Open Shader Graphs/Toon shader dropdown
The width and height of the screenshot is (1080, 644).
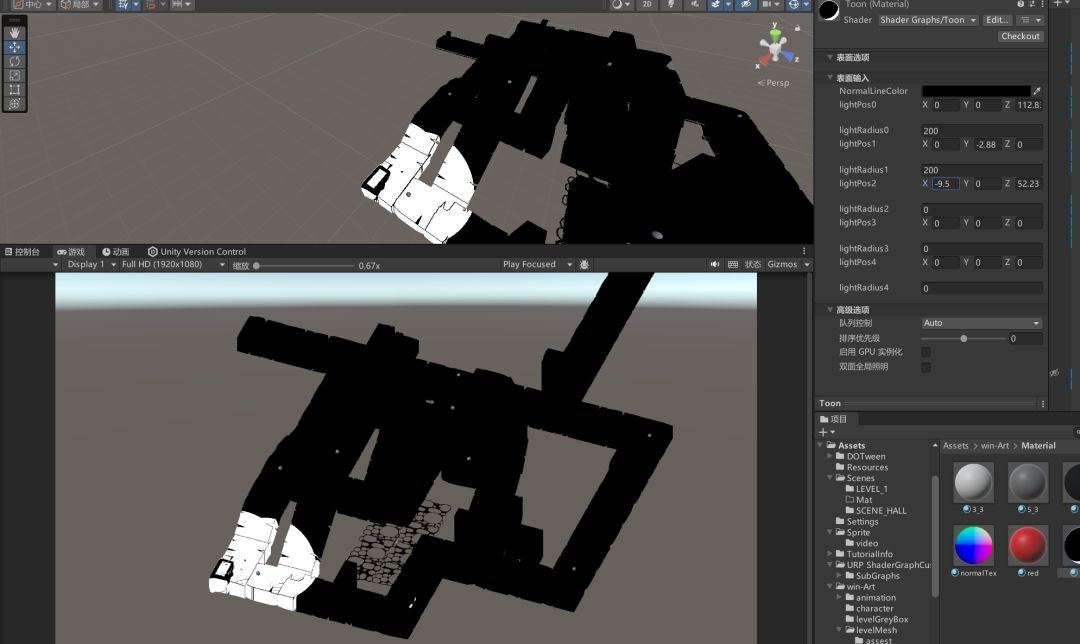(928, 20)
